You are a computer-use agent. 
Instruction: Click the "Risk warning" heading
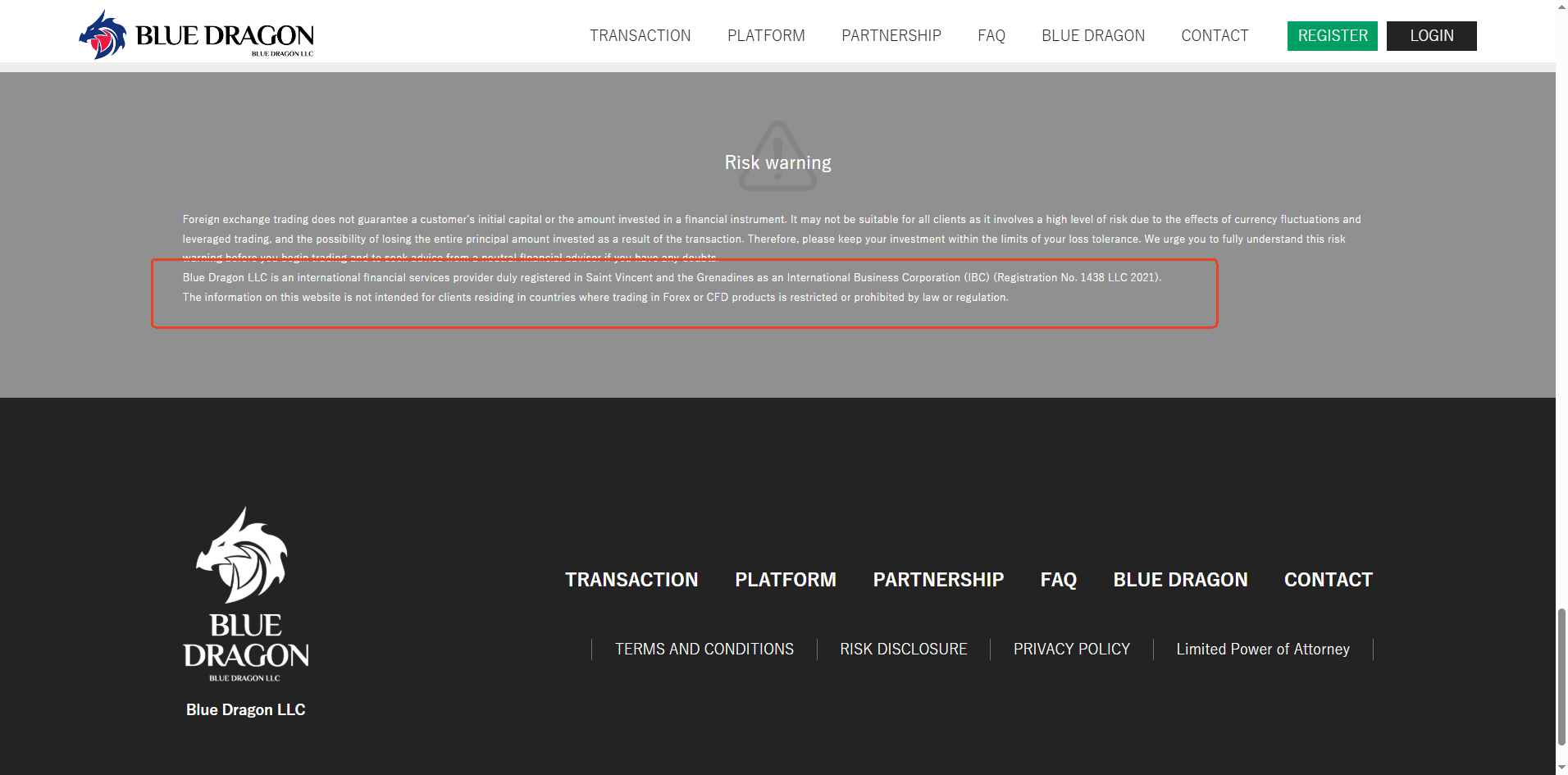(777, 162)
